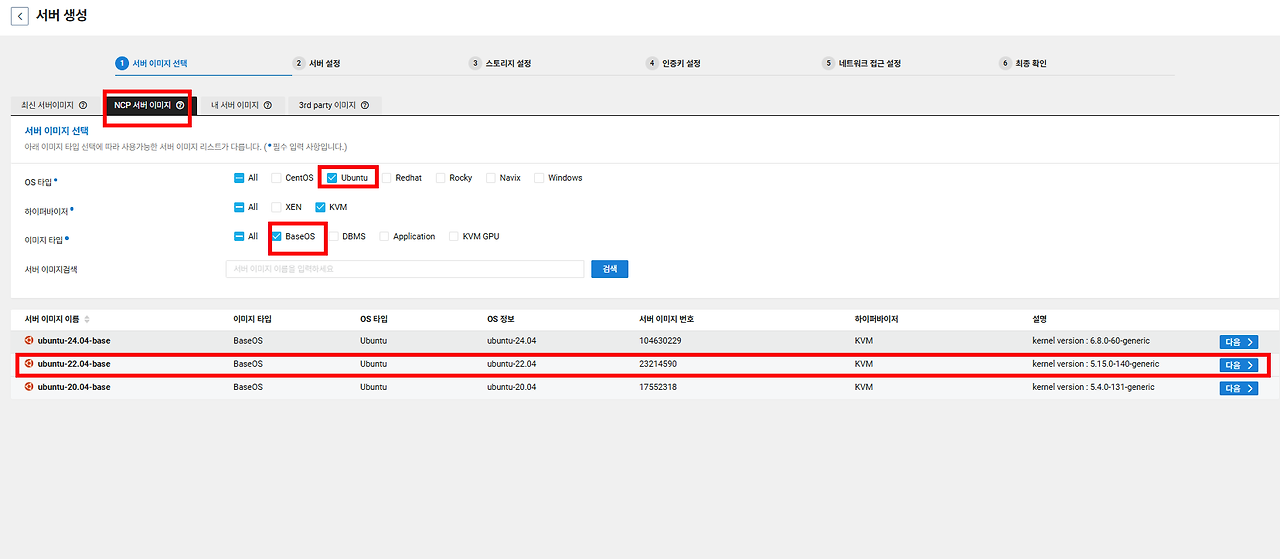Check the Redhat OS type
This screenshot has height=559, width=1280.
pos(386,178)
